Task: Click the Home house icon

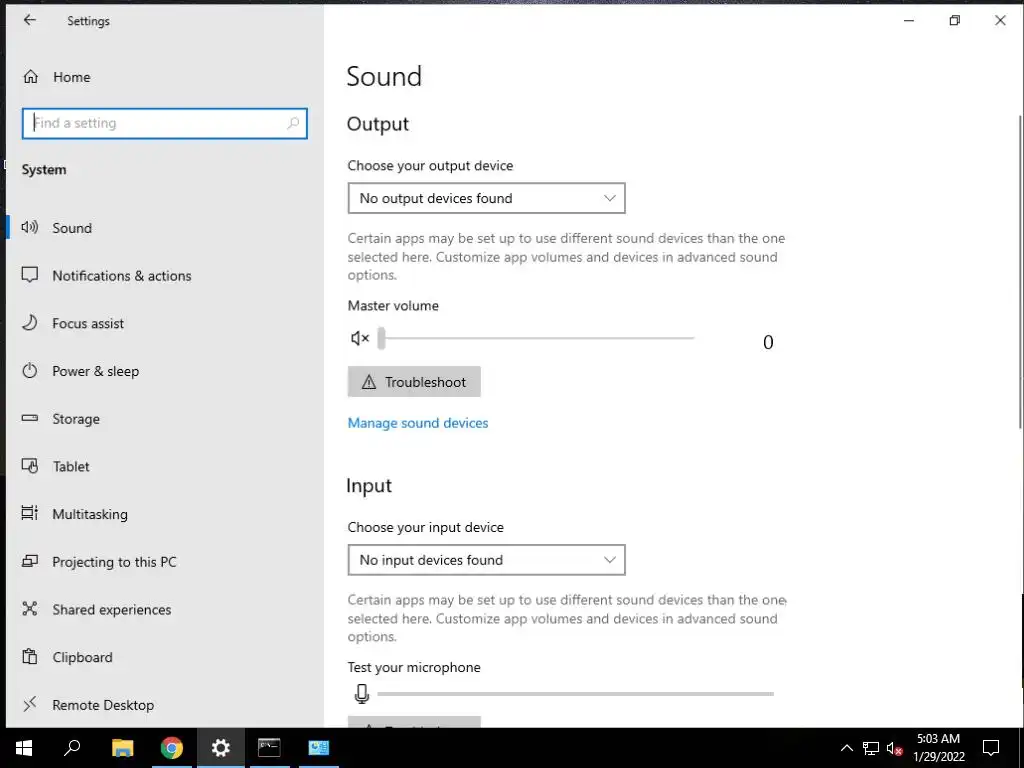Action: point(30,76)
